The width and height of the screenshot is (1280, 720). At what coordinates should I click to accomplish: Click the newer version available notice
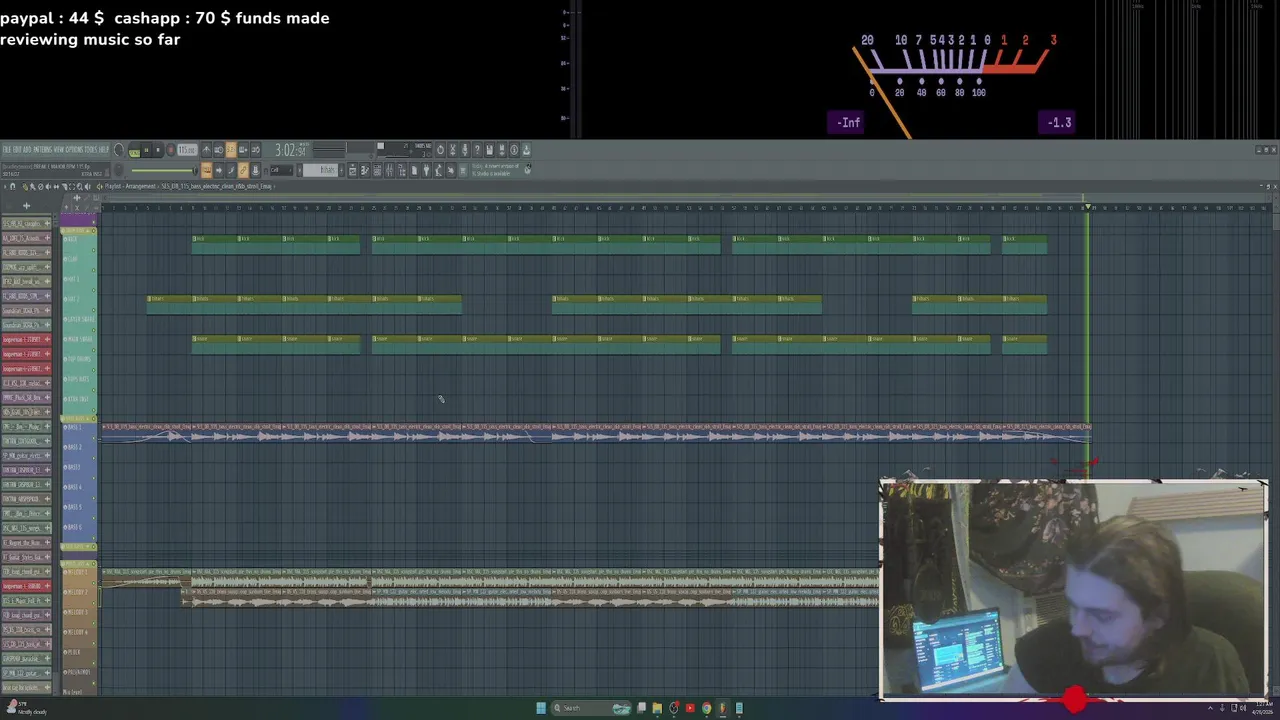[497, 170]
